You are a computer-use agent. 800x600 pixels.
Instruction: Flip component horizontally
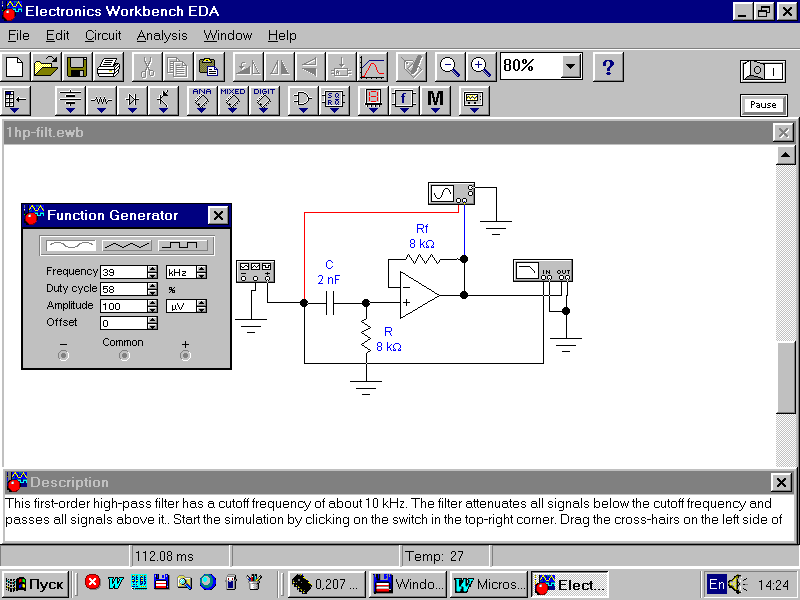click(x=279, y=67)
